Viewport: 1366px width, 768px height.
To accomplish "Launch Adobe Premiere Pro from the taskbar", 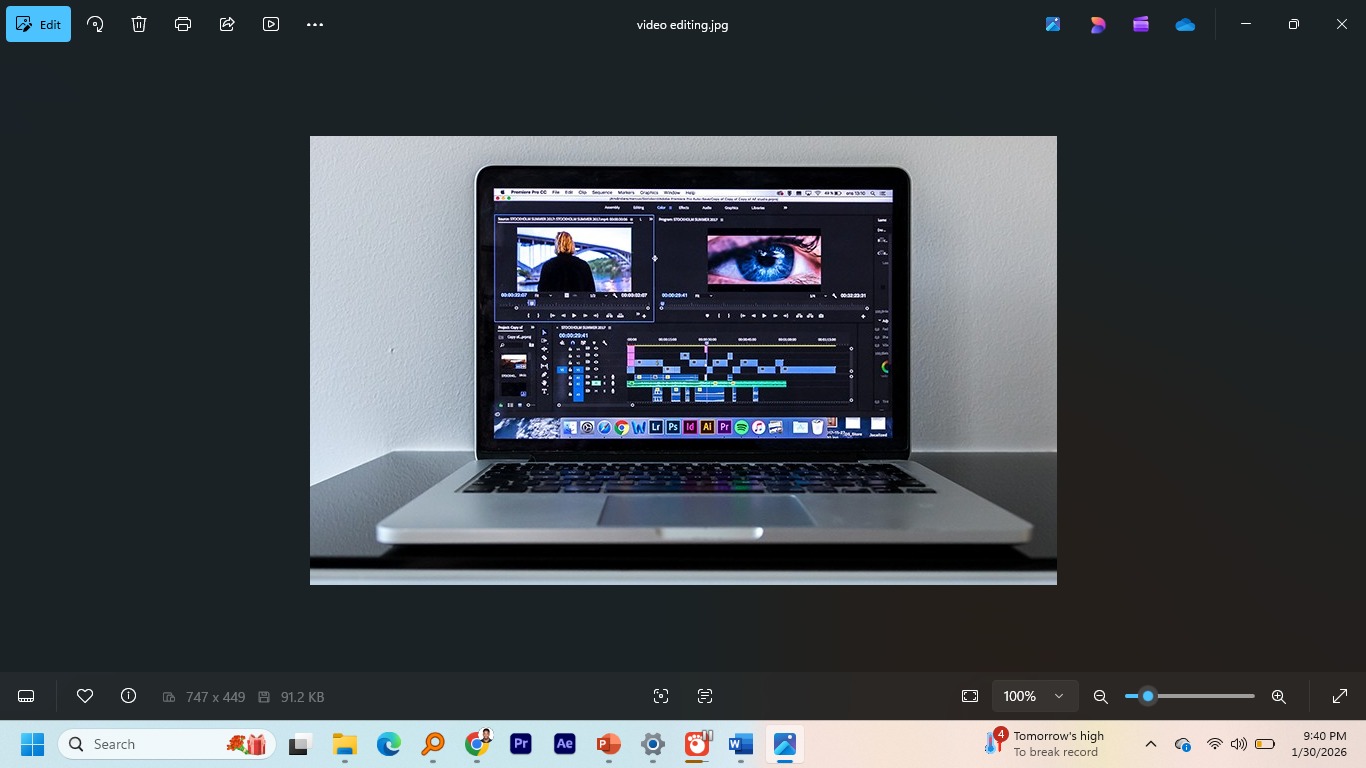I will 520,744.
